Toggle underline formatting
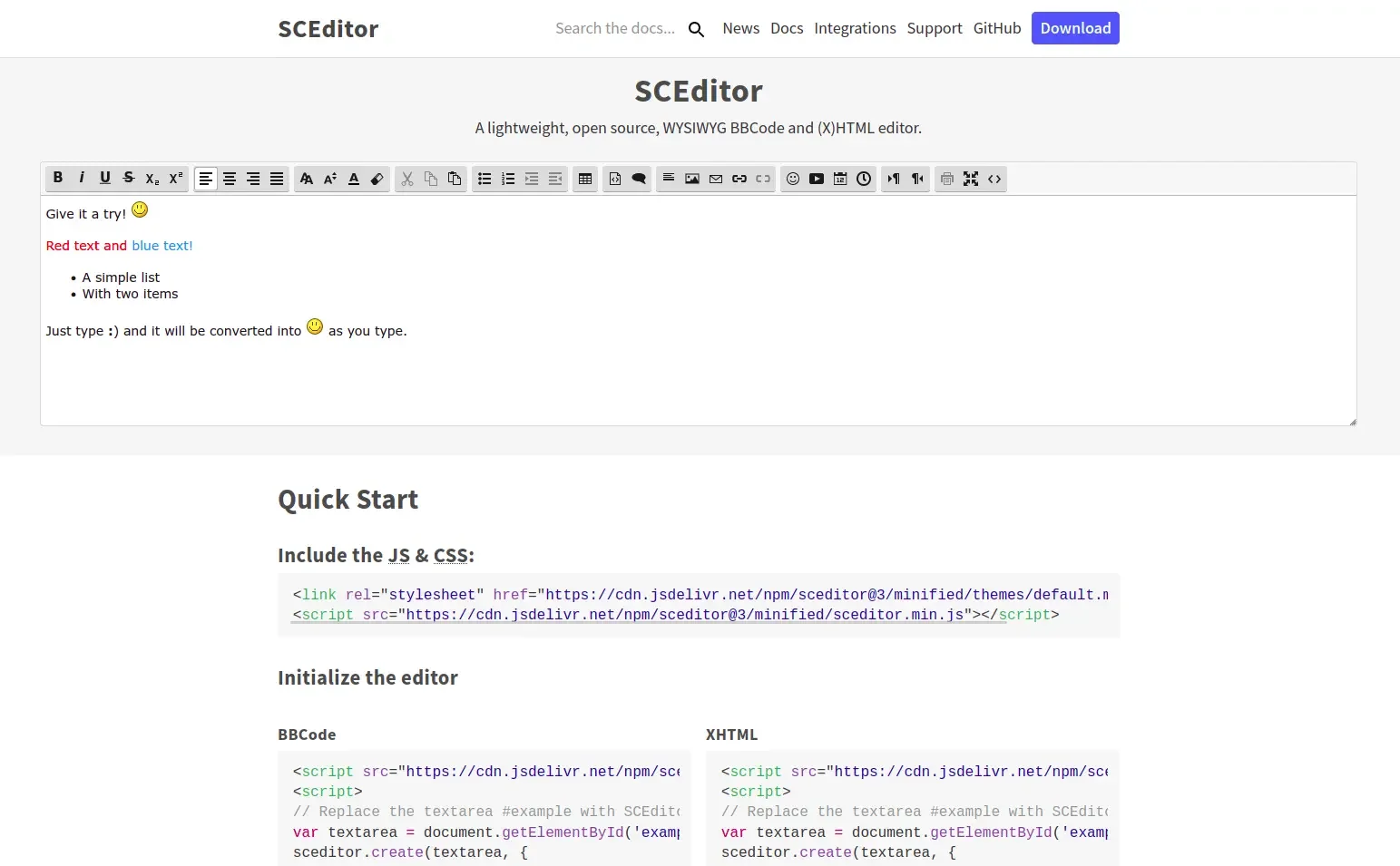This screenshot has height=866, width=1400. 105,179
